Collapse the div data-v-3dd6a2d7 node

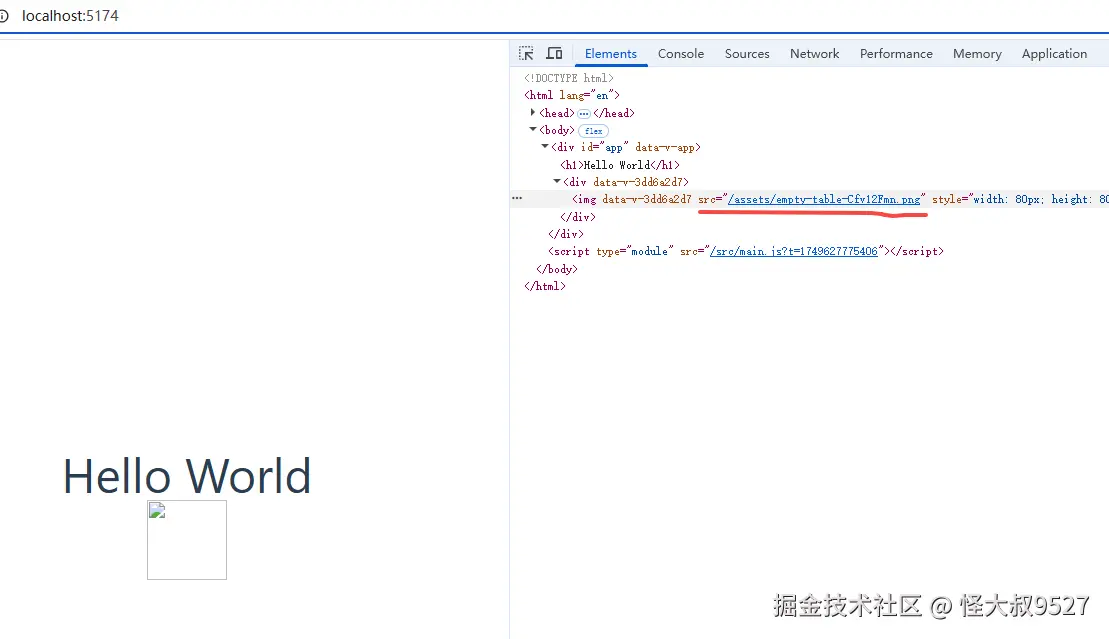[557, 181]
